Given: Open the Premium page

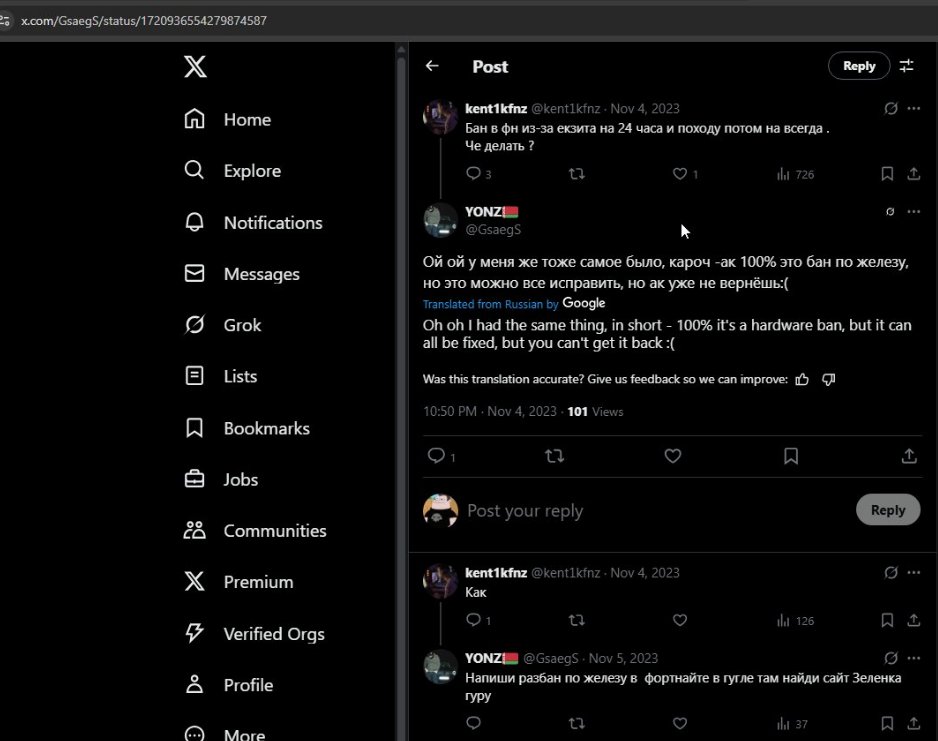Looking at the screenshot, I should click(x=260, y=582).
